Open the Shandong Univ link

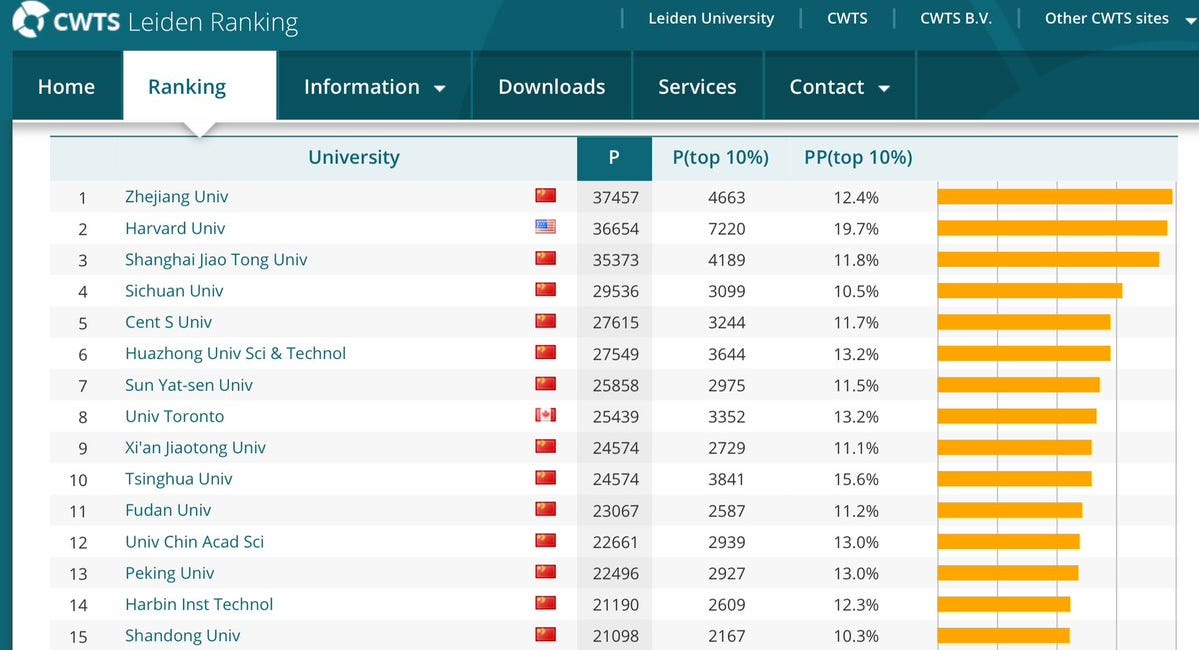[x=183, y=635]
